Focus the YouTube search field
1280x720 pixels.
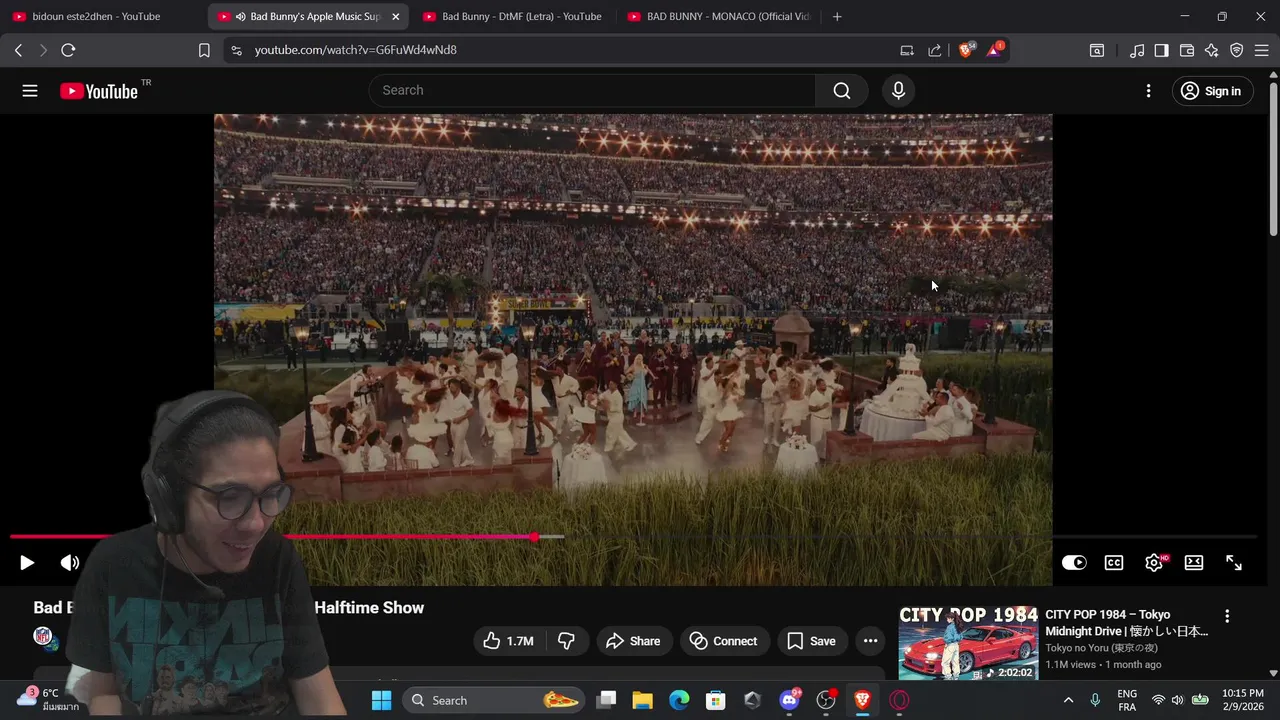592,90
